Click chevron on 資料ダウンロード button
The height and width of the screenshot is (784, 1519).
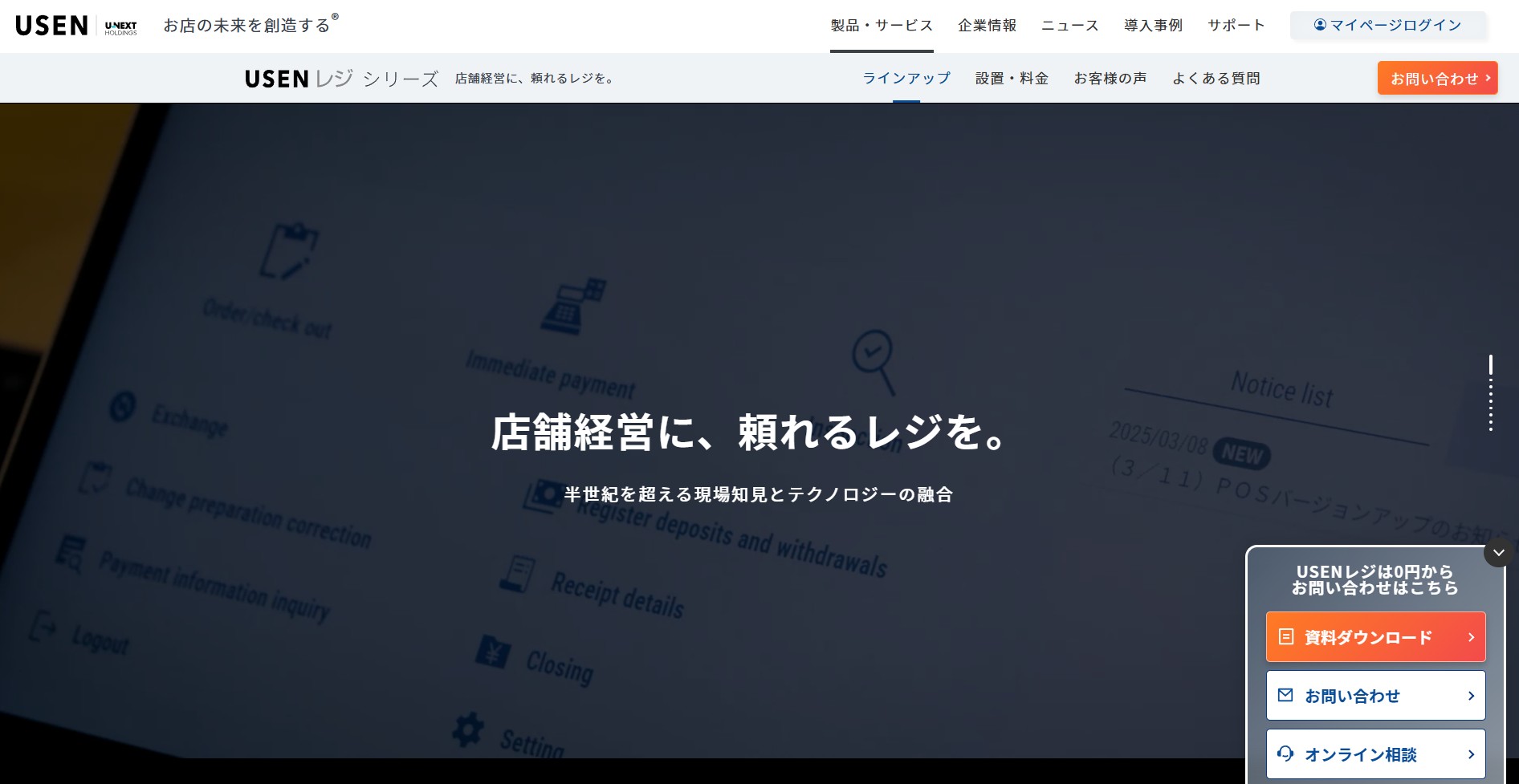point(1471,637)
